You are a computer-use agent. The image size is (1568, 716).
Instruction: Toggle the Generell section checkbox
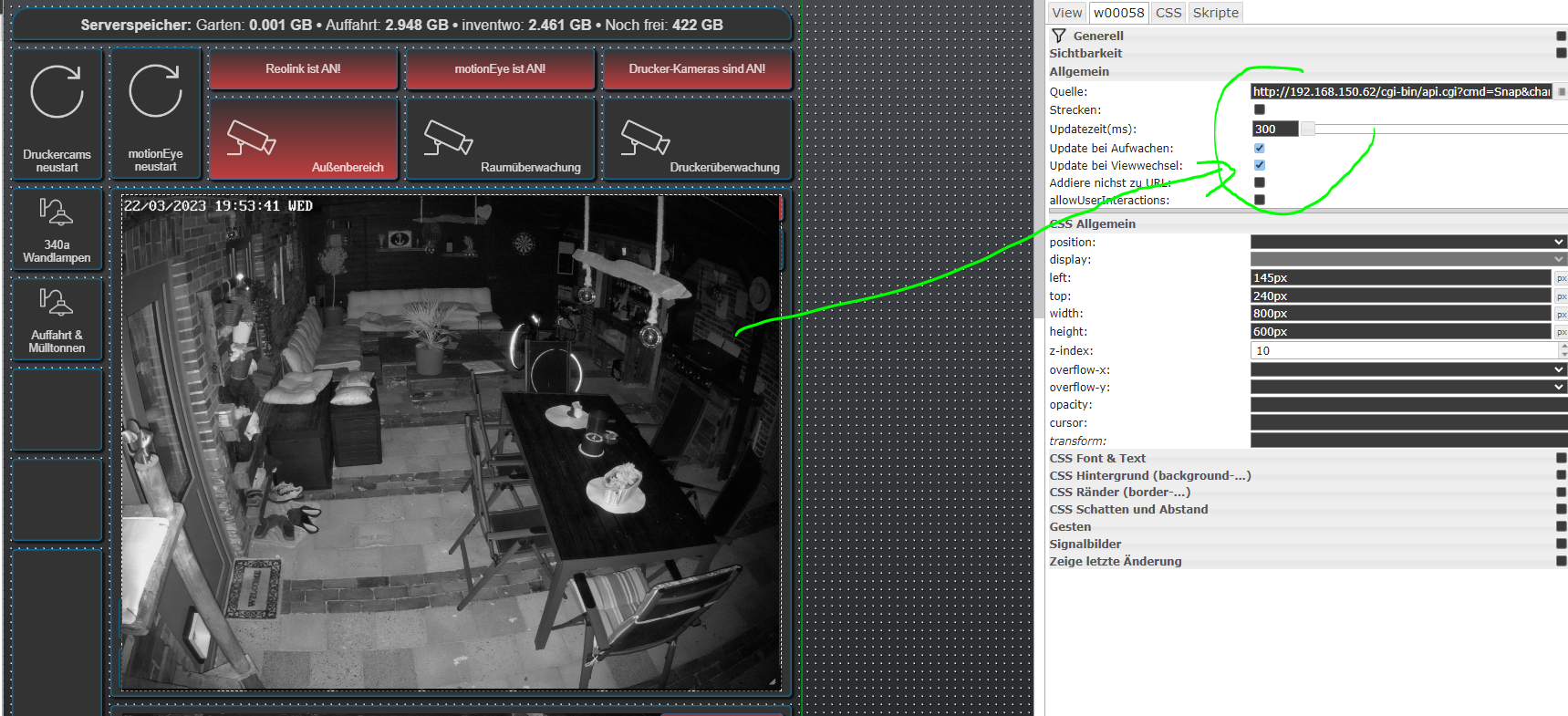click(1562, 36)
